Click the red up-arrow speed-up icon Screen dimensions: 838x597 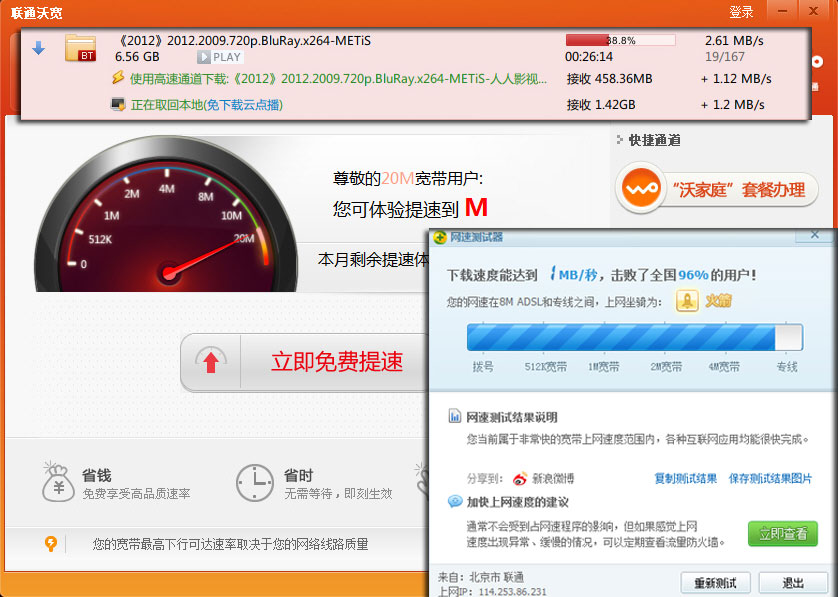coord(211,362)
